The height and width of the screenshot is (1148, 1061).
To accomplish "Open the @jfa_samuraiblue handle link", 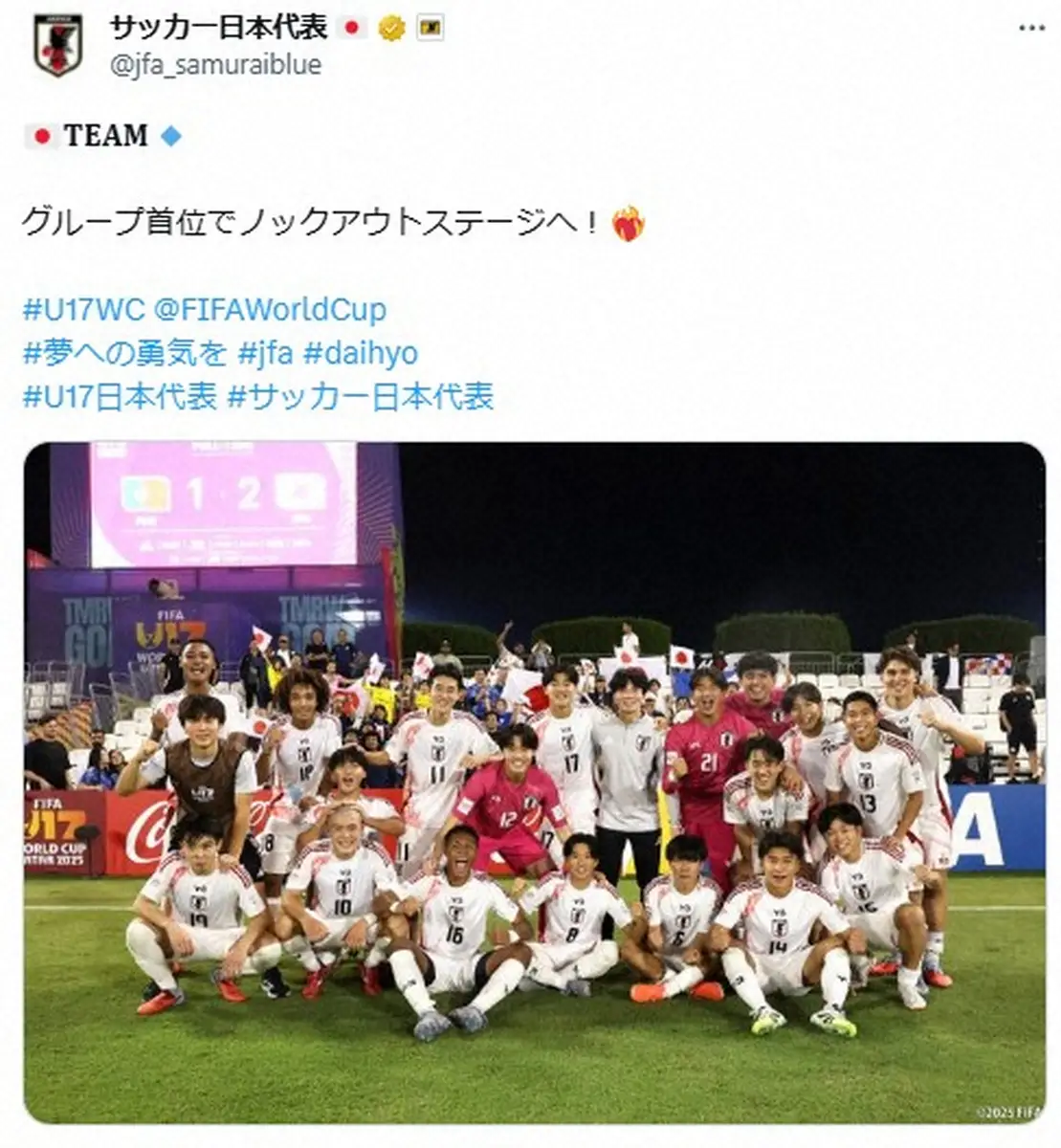I will pyautogui.click(x=215, y=64).
